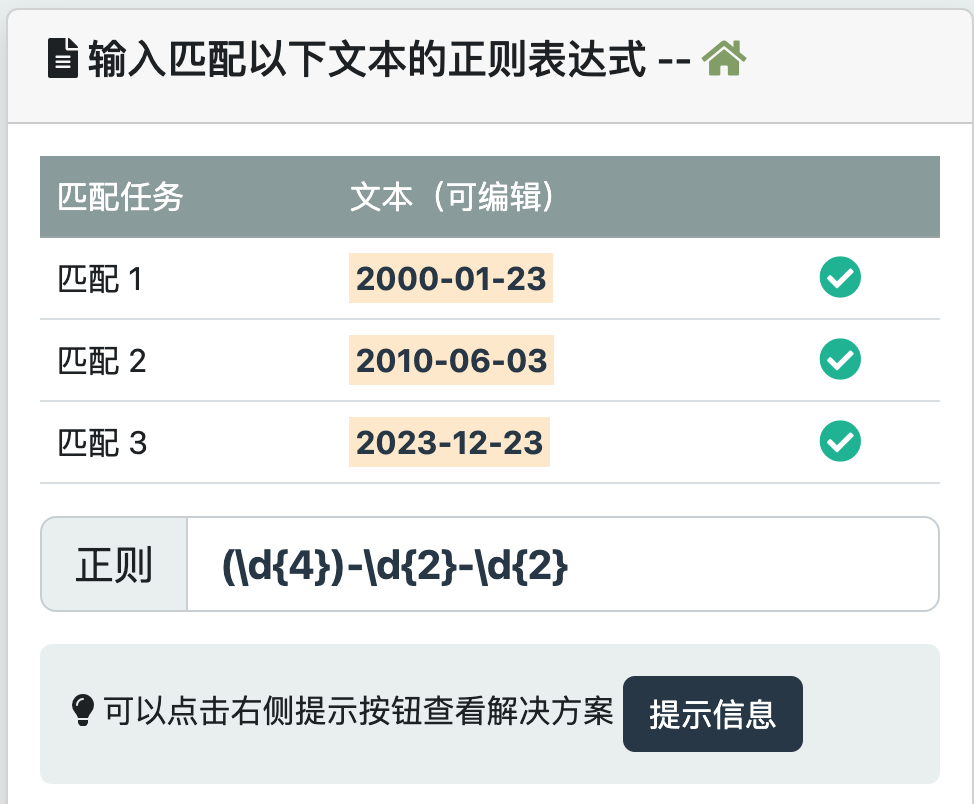The height and width of the screenshot is (804, 974).
Task: Edit the text 2000-01-23
Action: 451,279
